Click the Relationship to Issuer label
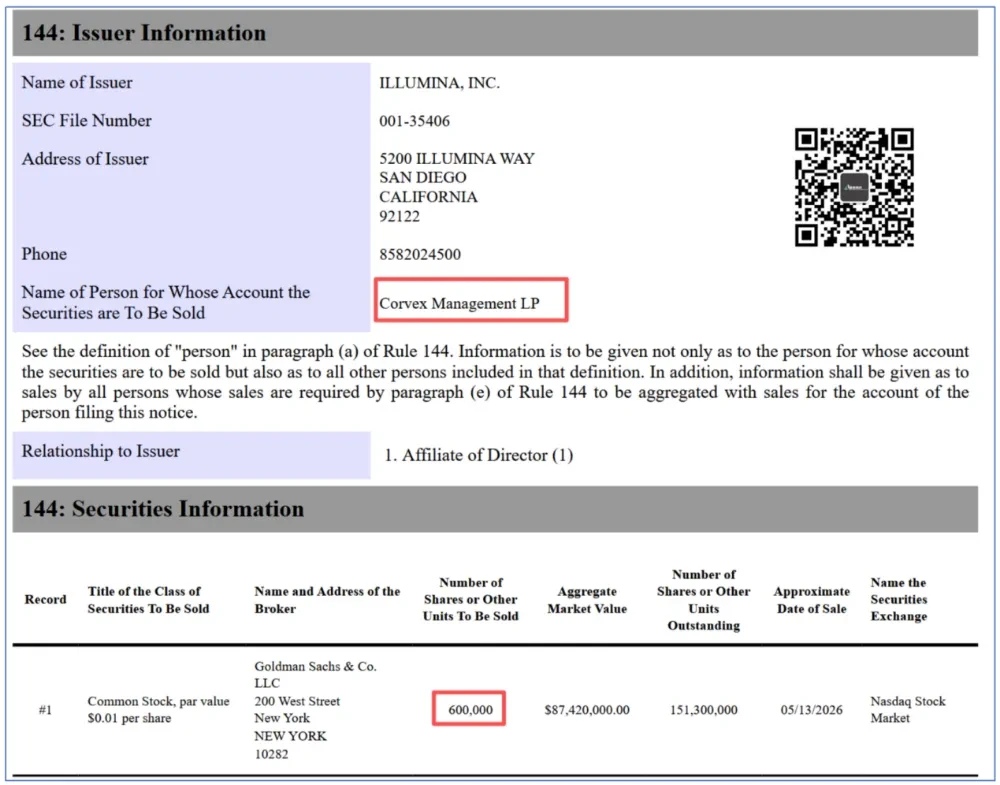 pos(101,451)
